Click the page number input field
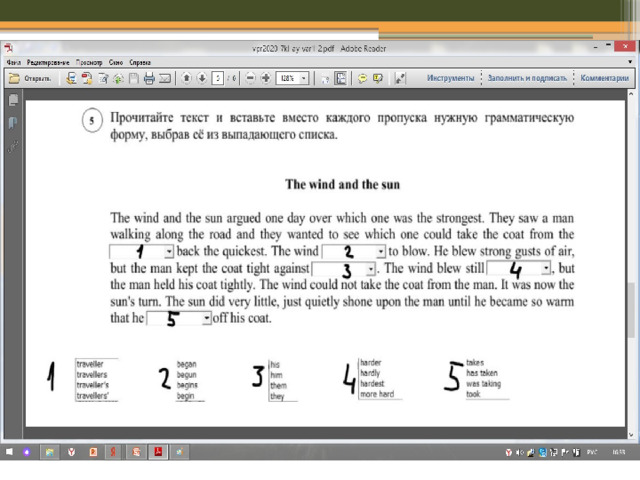This screenshot has height=480, width=640. 218,78
